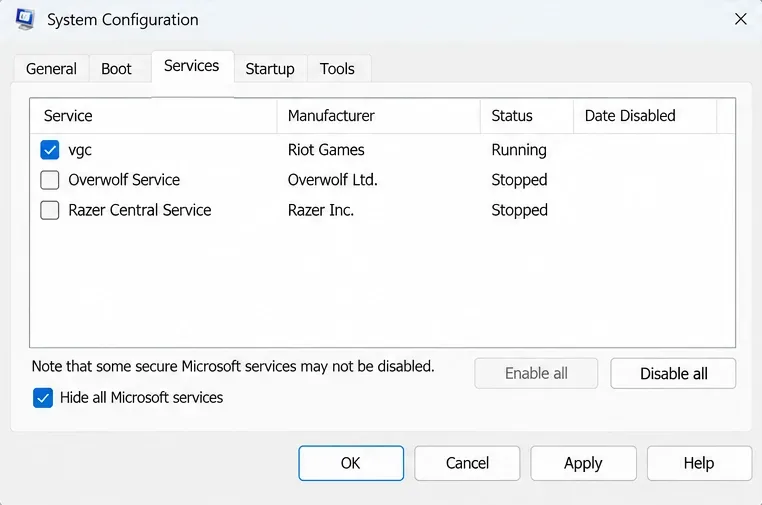Apply the service changes
Viewport: 762px width, 505px height.
583,463
